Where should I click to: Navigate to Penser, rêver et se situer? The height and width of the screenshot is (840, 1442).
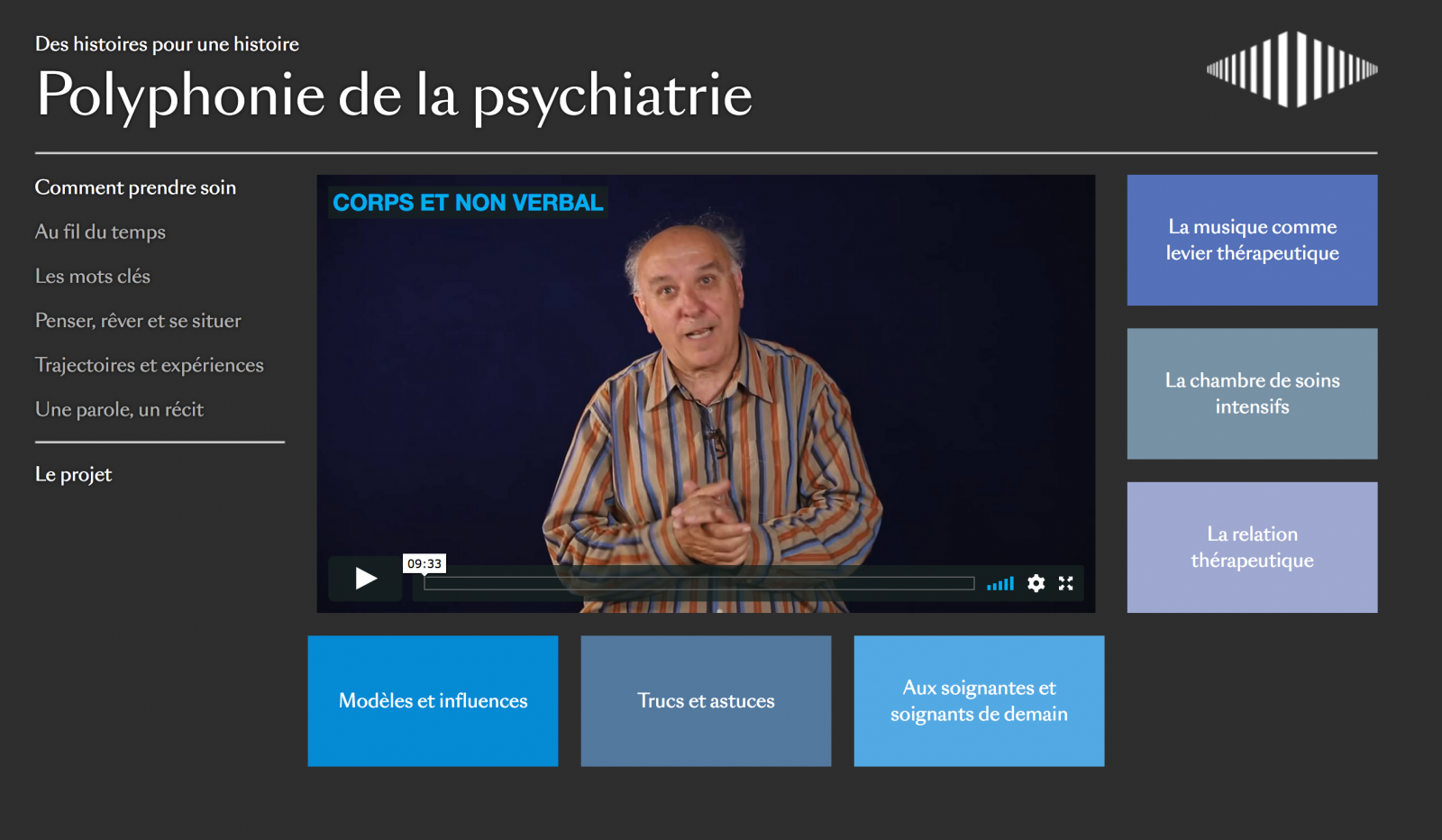(138, 321)
